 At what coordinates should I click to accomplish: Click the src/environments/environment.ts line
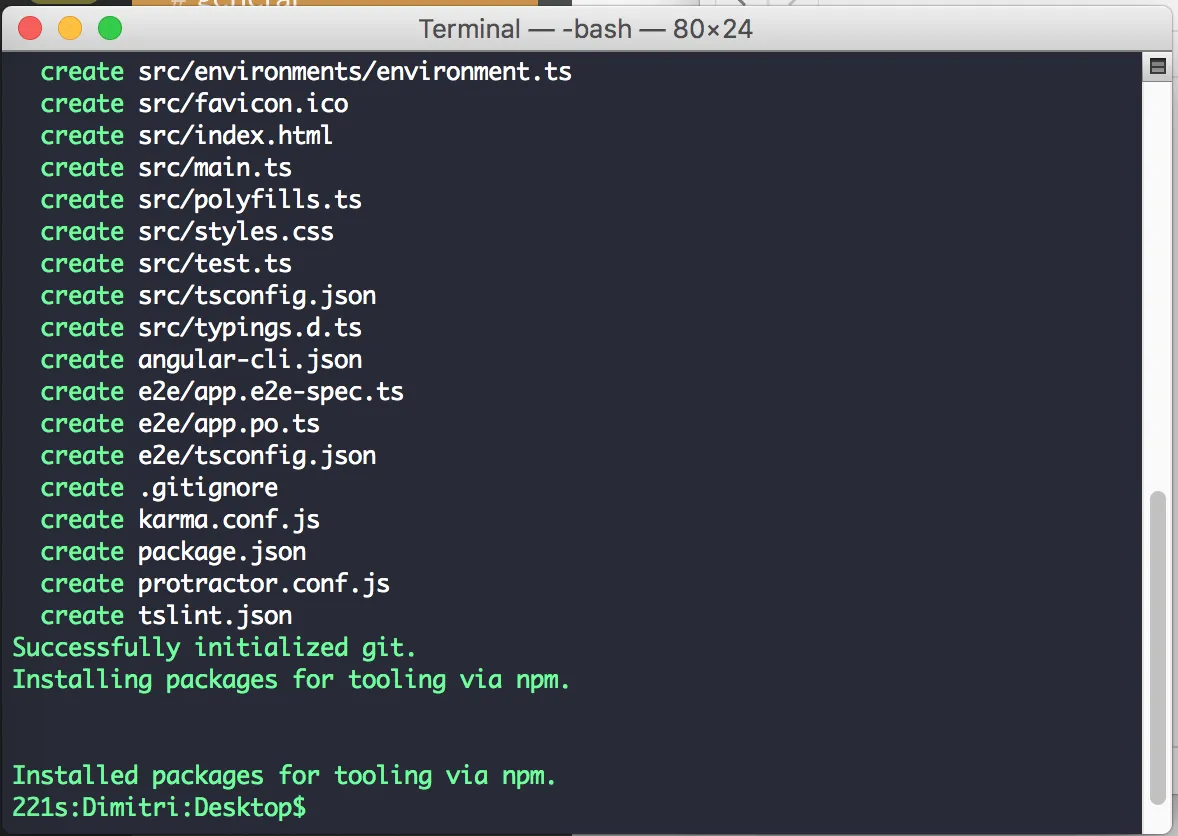(x=355, y=72)
